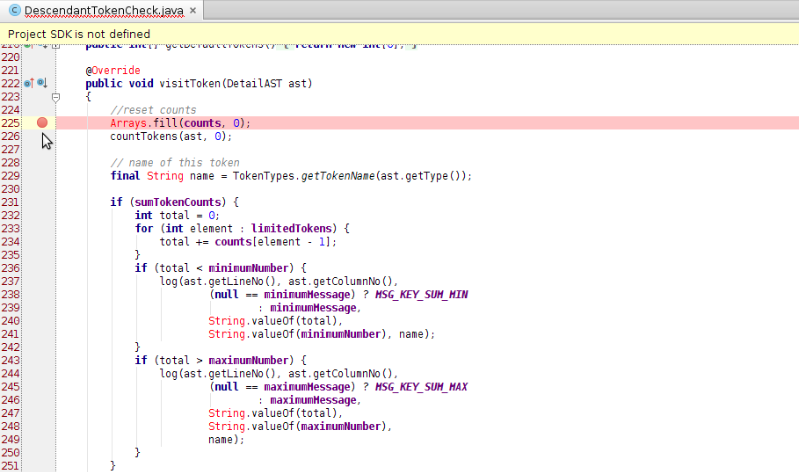Click line number 231 in the gutter
Screen dimensions: 799x472
tap(10, 202)
